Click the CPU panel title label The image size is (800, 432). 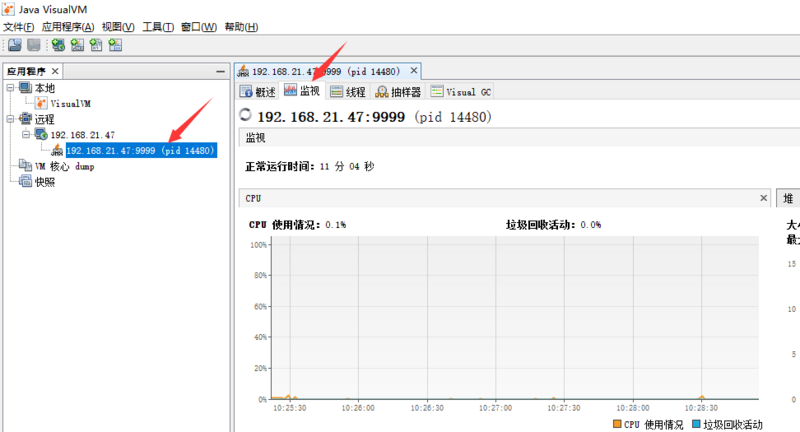[x=253, y=198]
